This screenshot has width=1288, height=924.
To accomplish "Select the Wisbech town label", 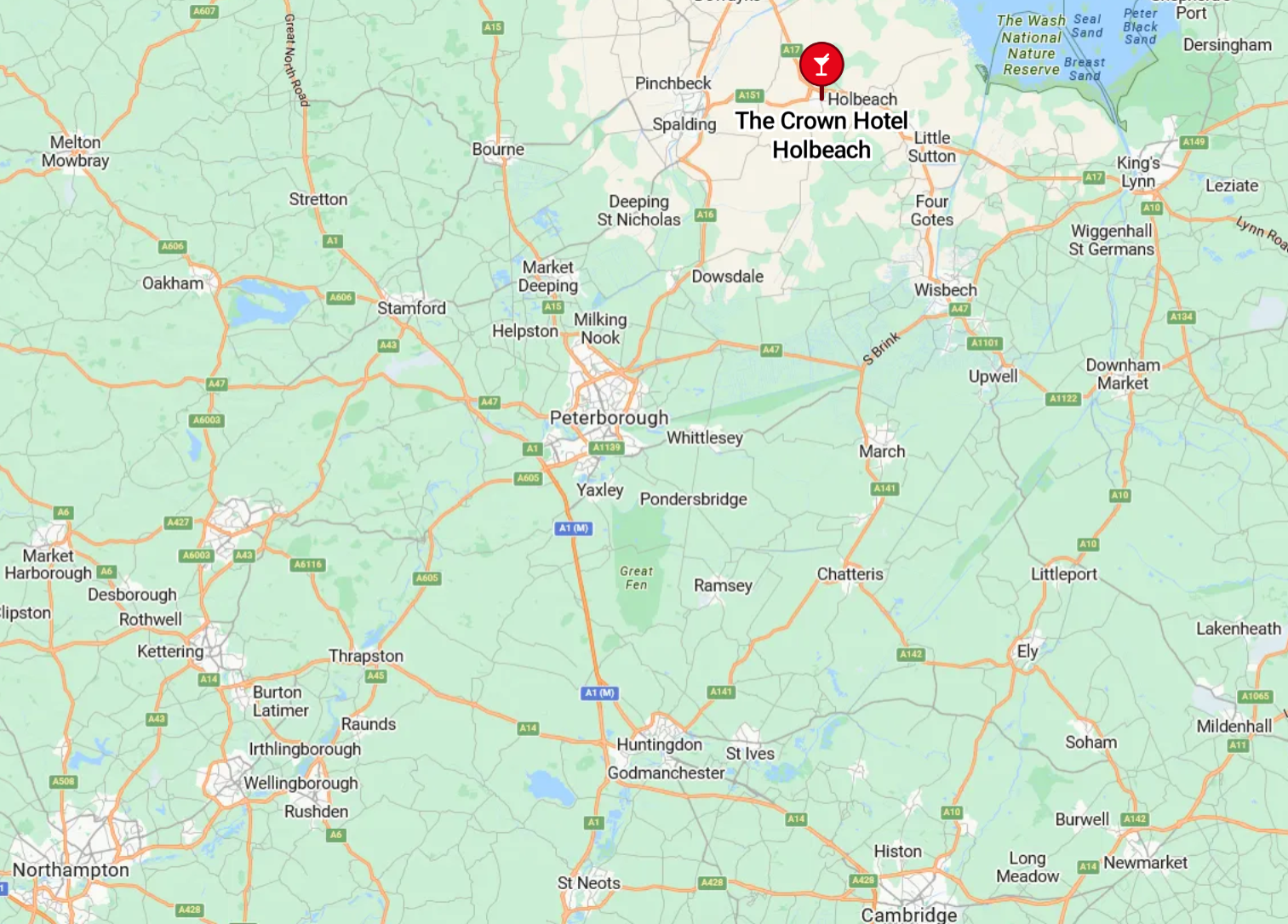I will click(945, 290).
